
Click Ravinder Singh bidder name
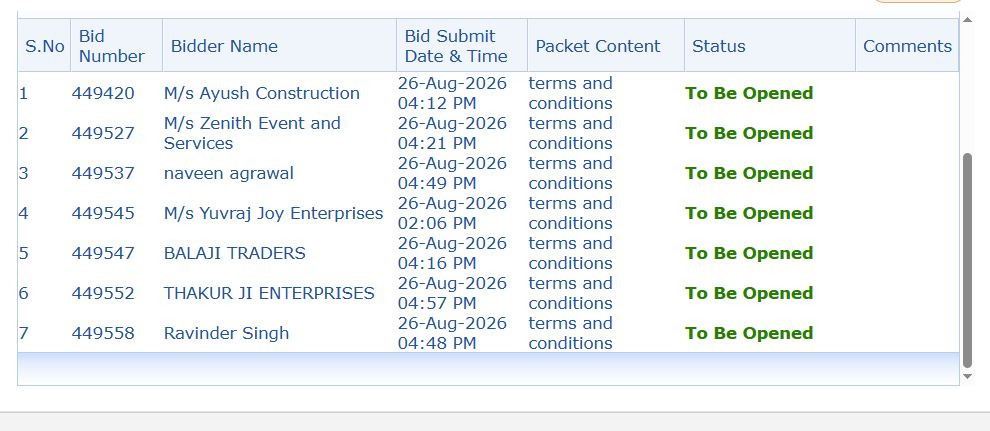pos(226,333)
